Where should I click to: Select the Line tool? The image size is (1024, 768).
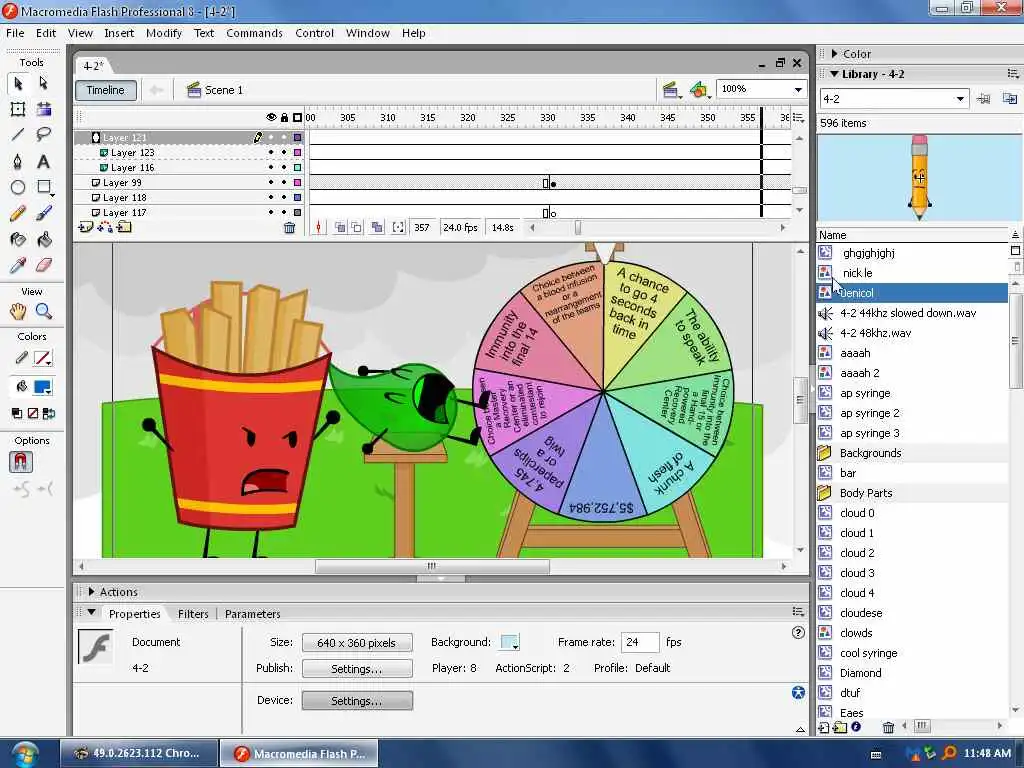tap(18, 135)
